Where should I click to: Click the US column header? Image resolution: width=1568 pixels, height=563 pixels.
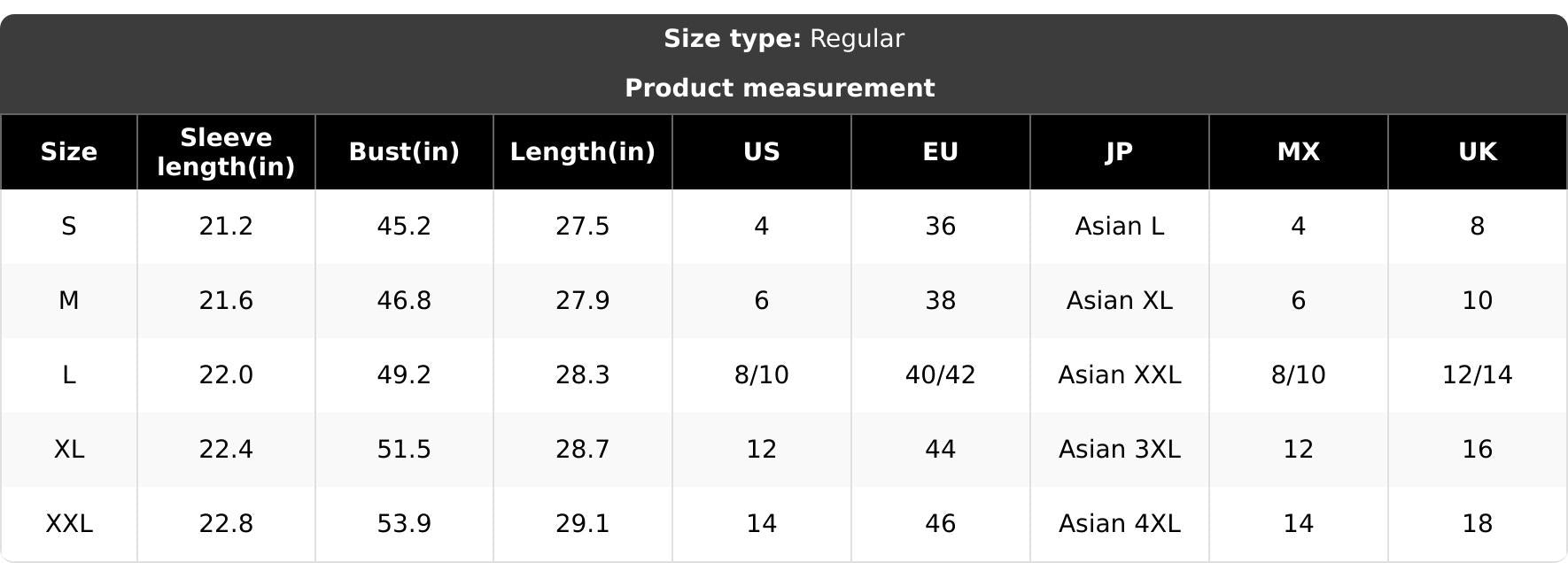point(762,152)
